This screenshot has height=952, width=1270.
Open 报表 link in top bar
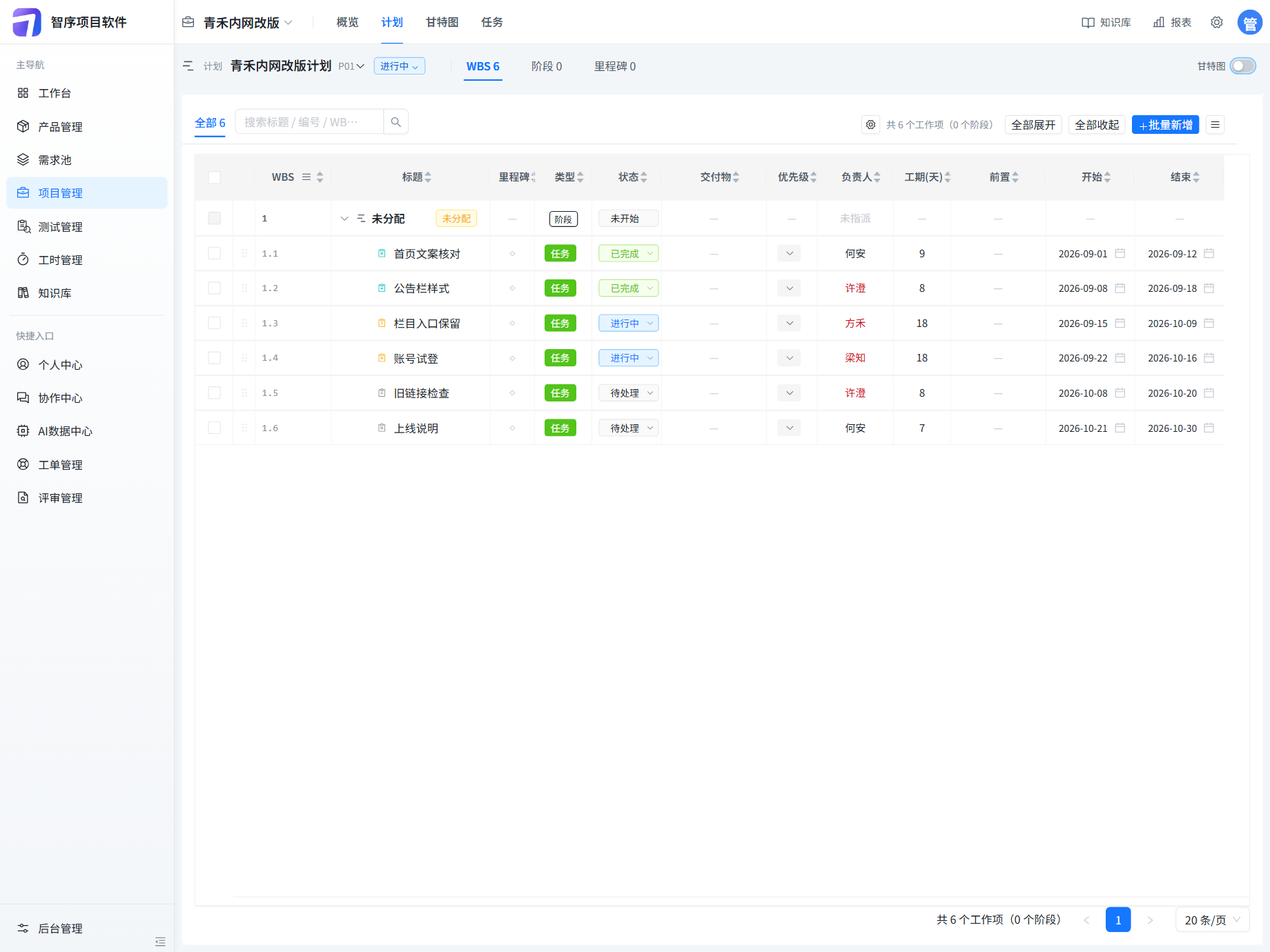click(1172, 23)
